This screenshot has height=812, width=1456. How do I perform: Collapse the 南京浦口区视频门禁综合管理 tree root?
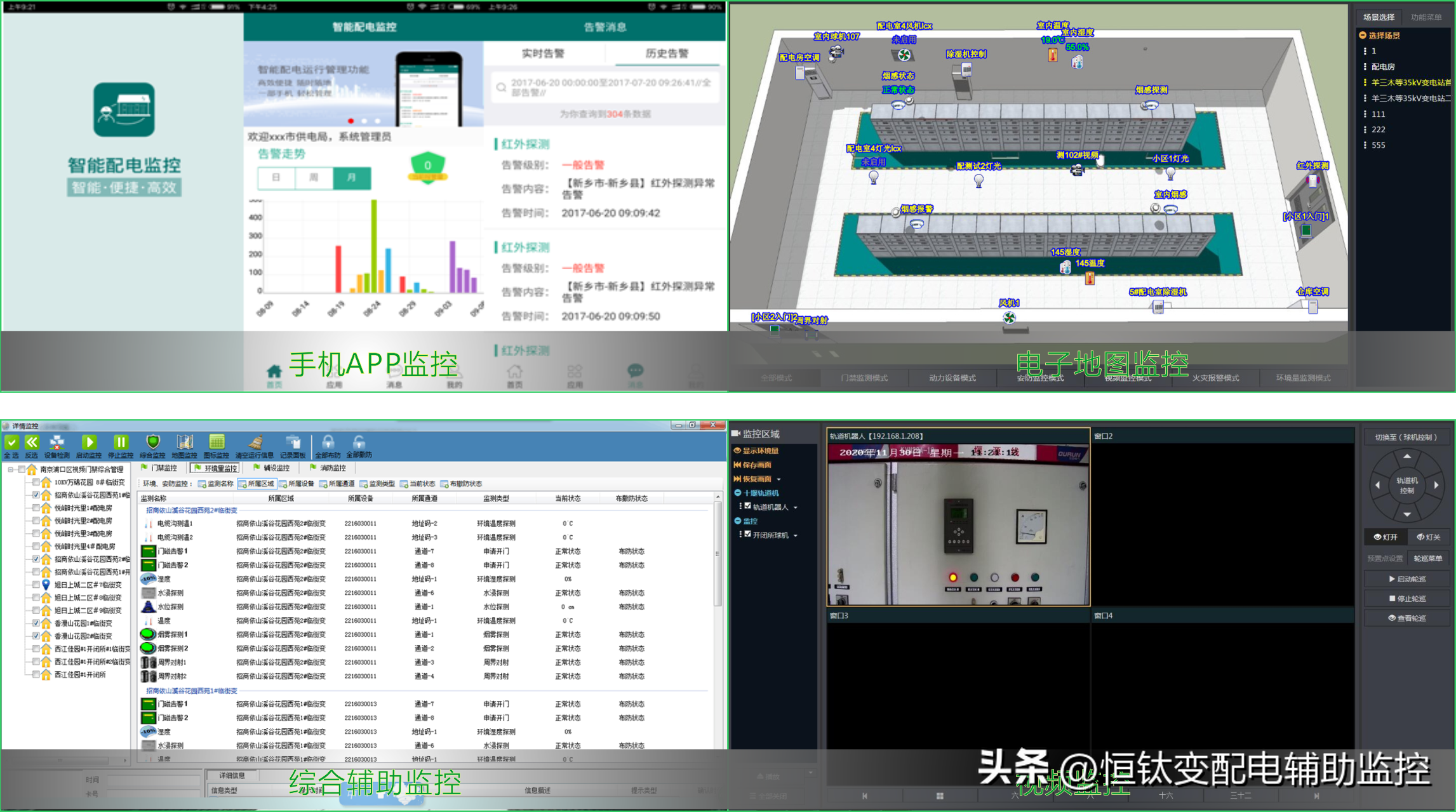coord(11,469)
